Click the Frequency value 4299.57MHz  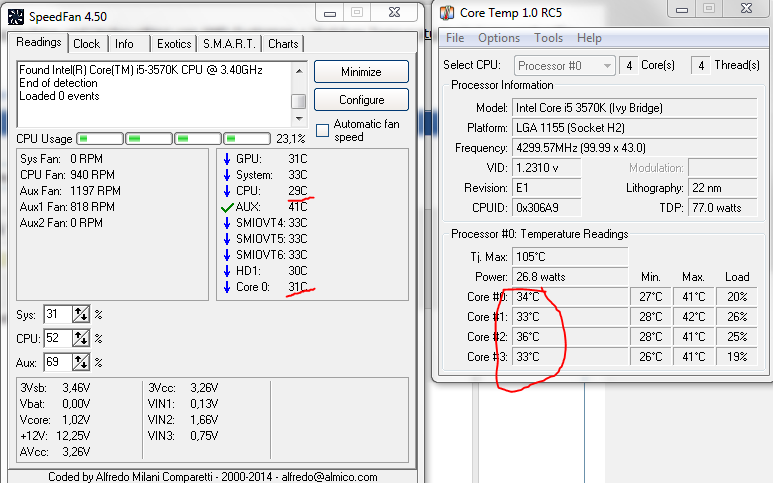pyautogui.click(x=634, y=148)
